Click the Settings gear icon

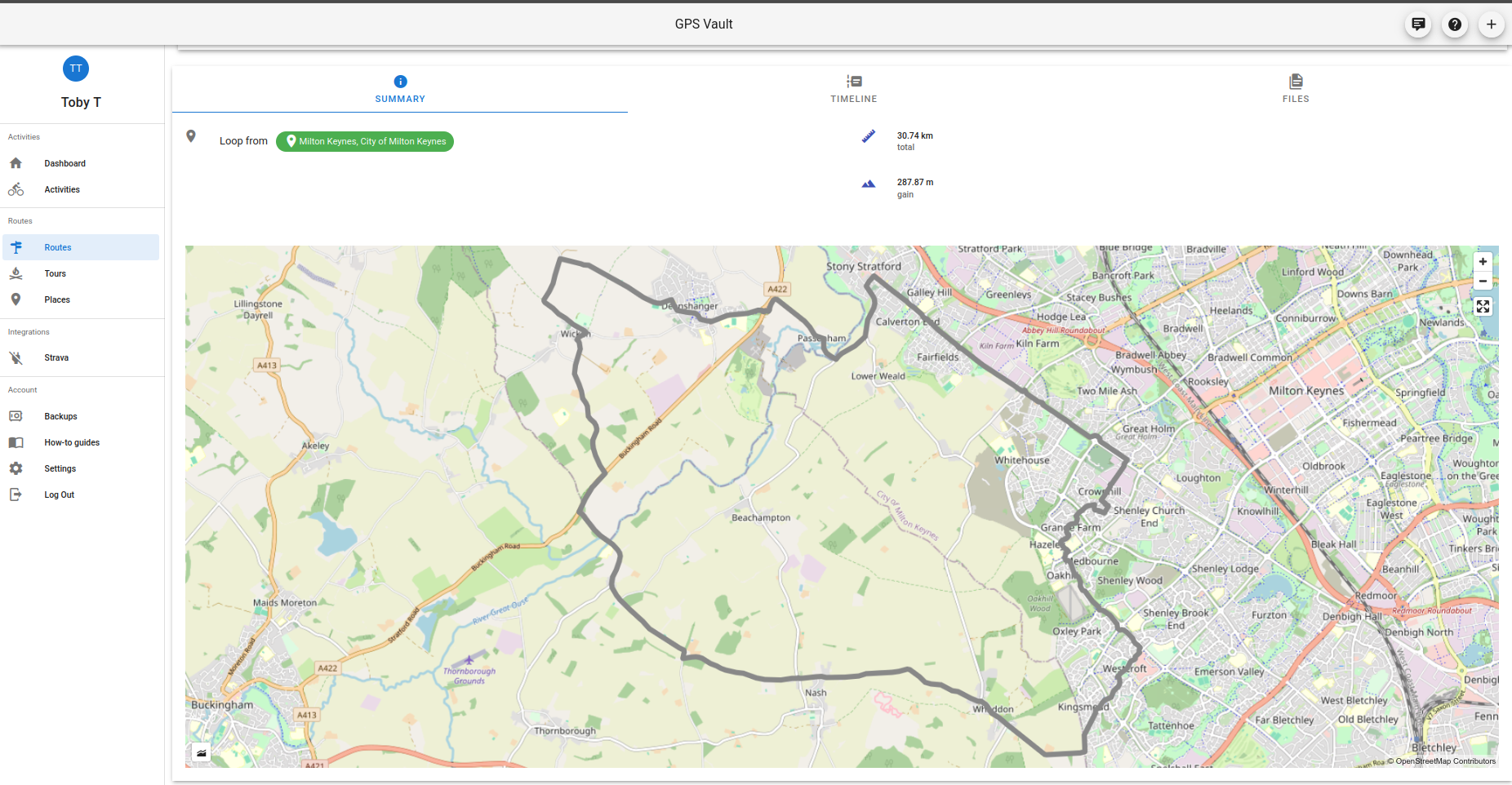tap(16, 468)
